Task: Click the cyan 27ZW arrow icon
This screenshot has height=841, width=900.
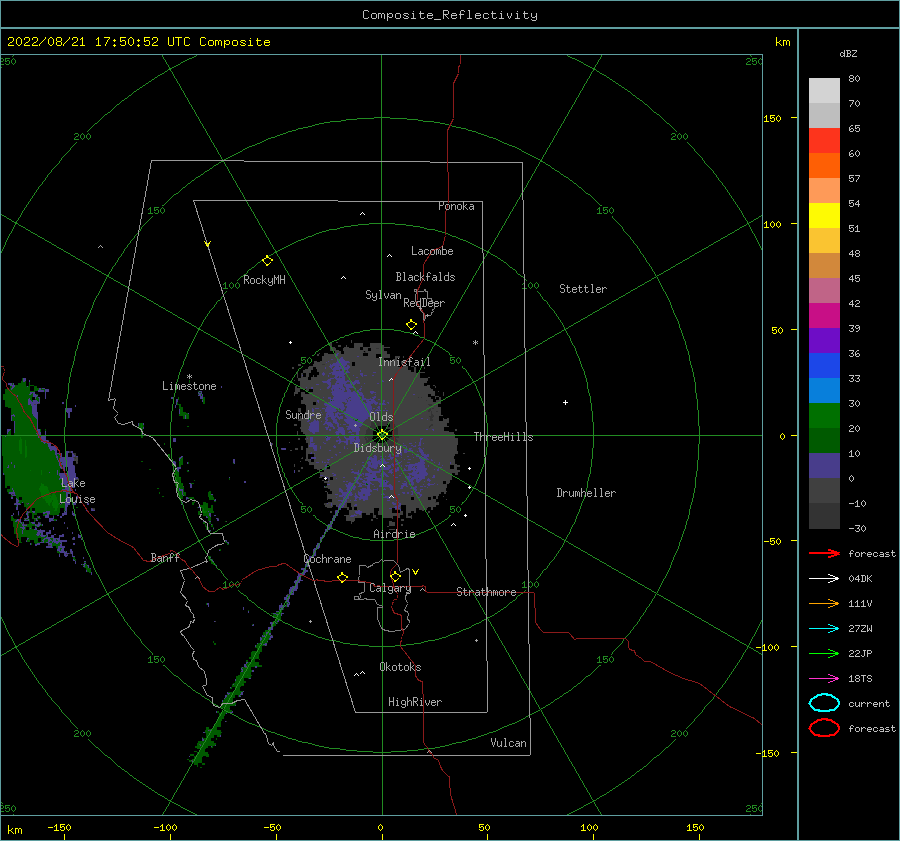Action: pos(824,629)
